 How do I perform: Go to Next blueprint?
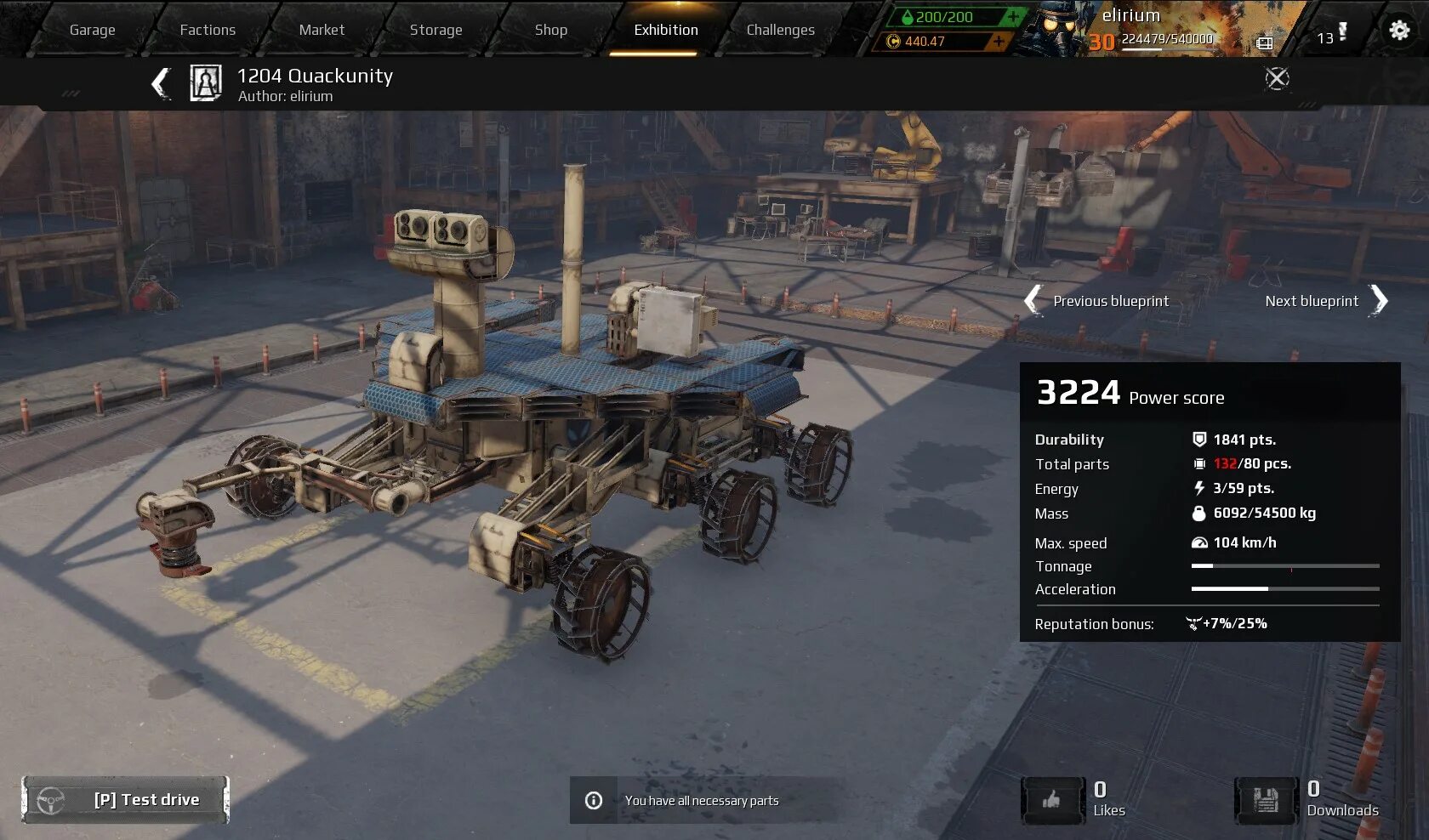pos(1325,301)
